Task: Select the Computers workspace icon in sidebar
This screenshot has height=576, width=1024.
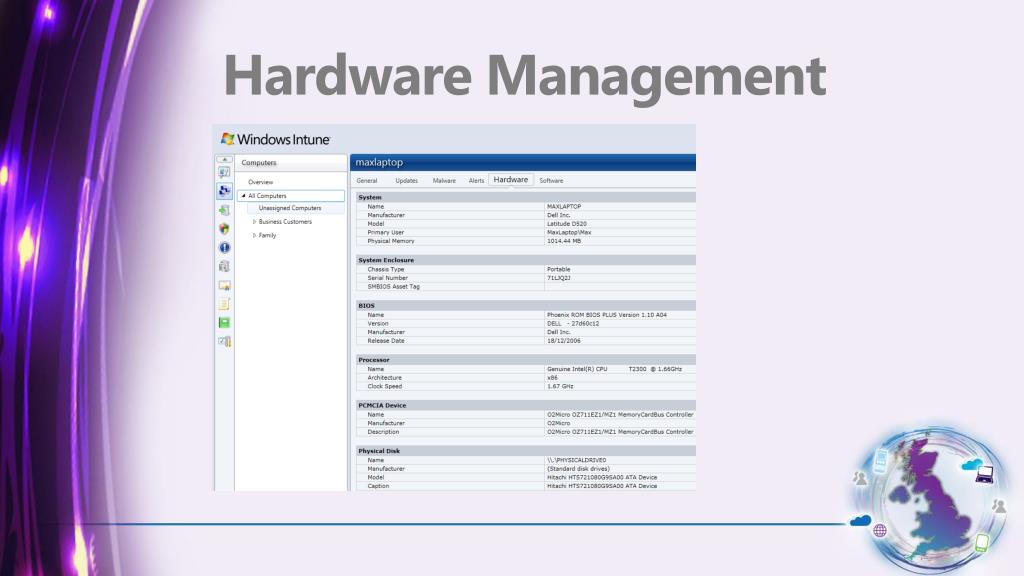Action: pyautogui.click(x=224, y=191)
